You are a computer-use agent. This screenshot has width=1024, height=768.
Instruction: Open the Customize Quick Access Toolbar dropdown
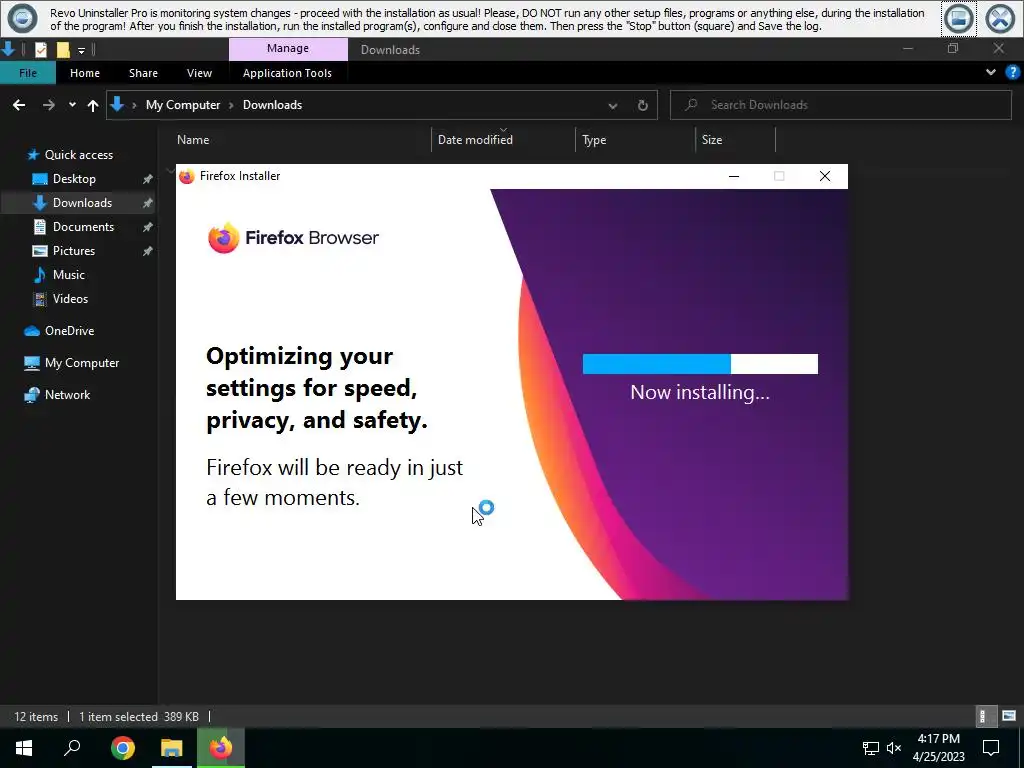81,50
